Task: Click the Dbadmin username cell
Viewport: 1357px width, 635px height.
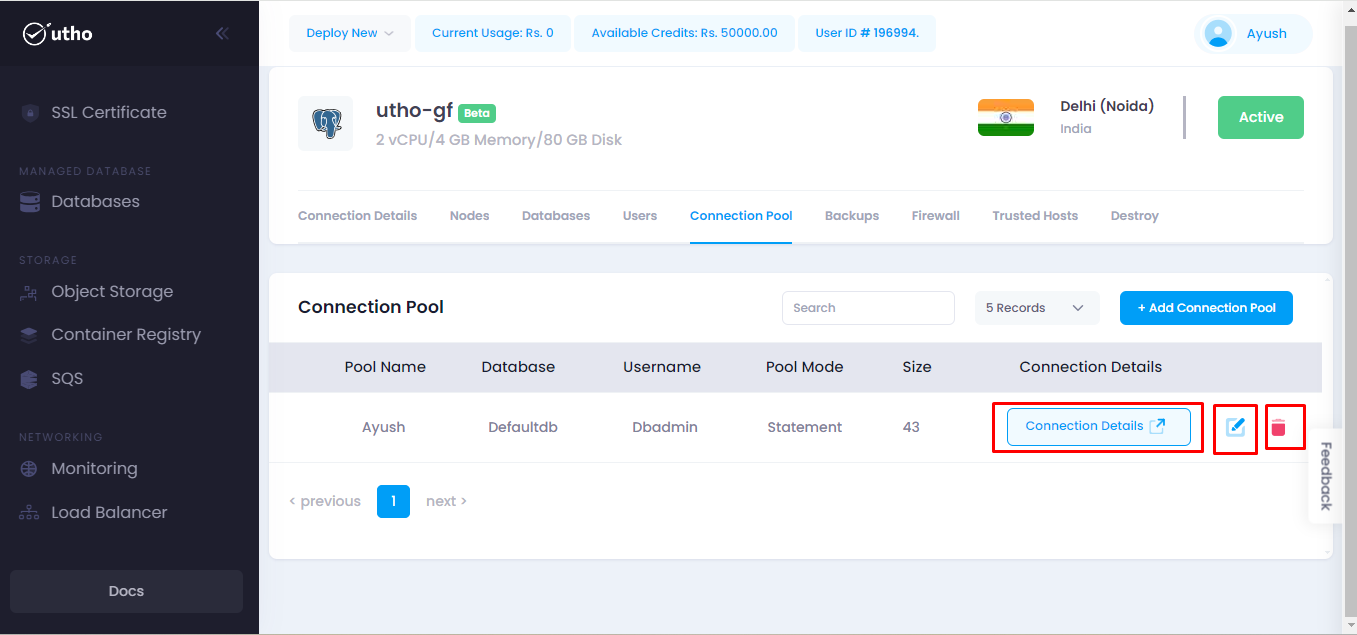Action: click(665, 427)
